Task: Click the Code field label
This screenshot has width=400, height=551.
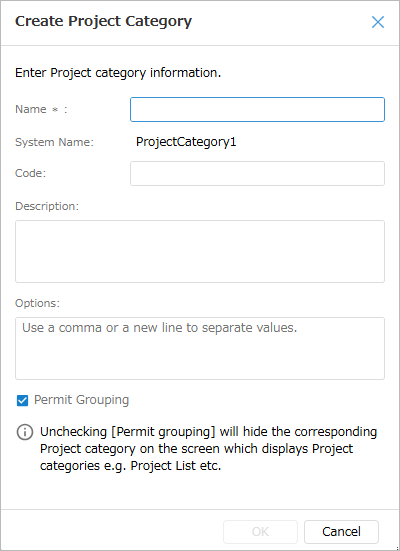Action: [x=31, y=173]
